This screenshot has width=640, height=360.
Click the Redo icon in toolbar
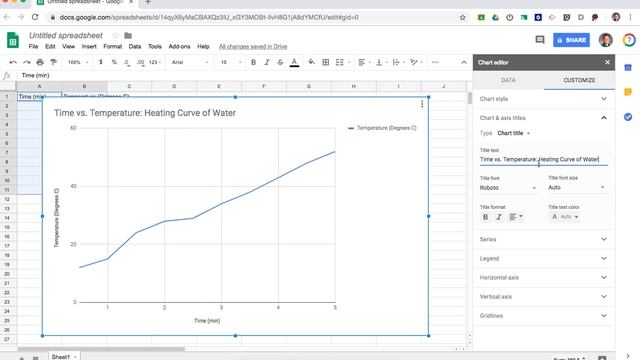click(x=27, y=62)
